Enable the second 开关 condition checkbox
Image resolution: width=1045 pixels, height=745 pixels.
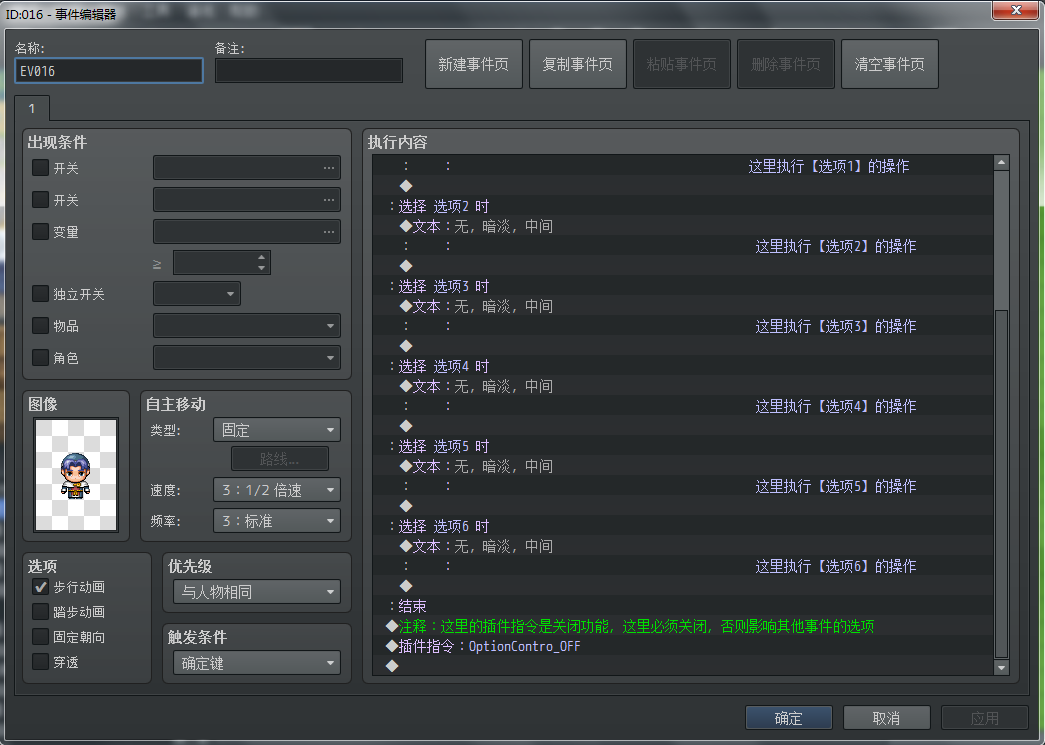[x=41, y=199]
